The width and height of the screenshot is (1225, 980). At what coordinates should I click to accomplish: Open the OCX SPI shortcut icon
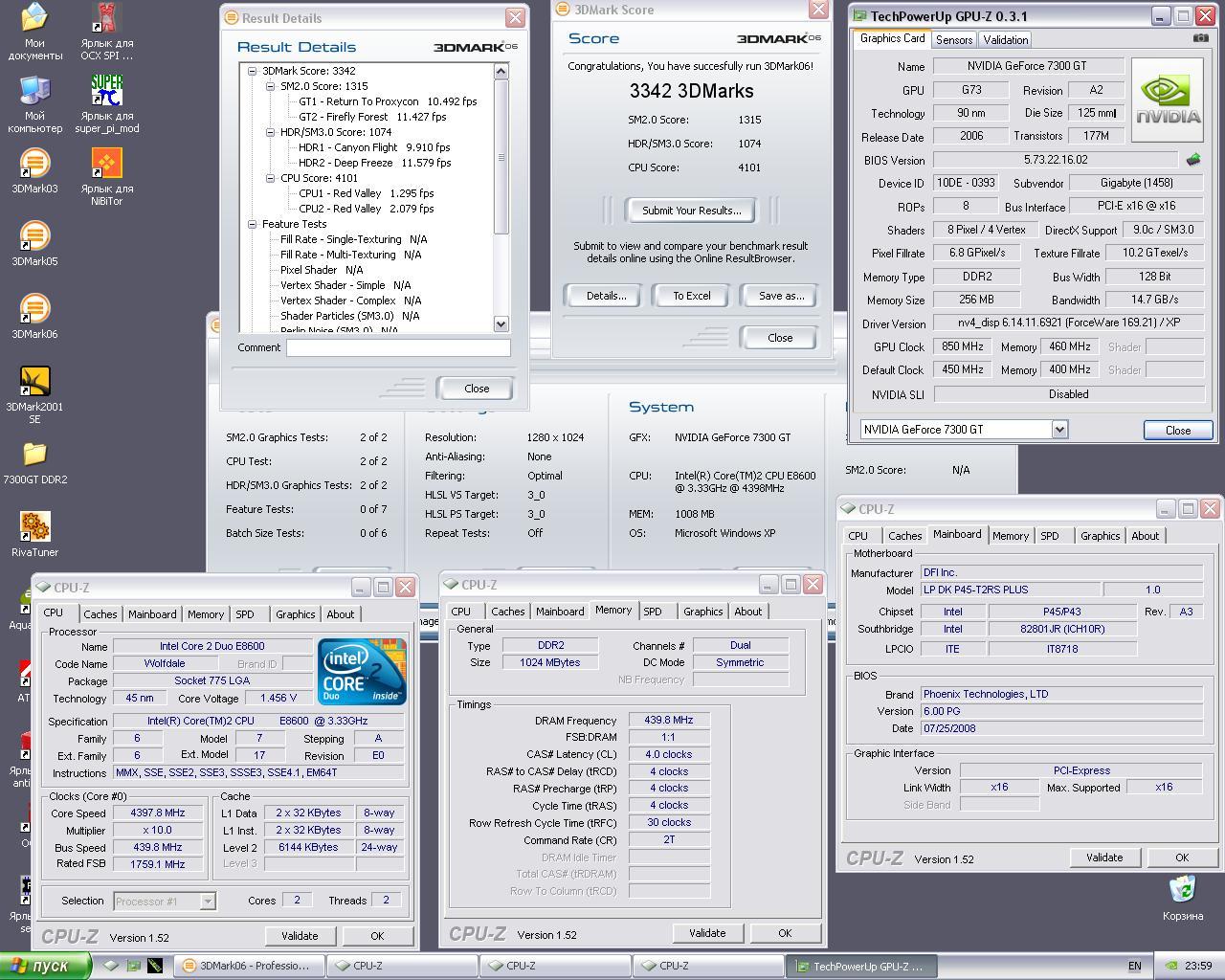(x=106, y=18)
